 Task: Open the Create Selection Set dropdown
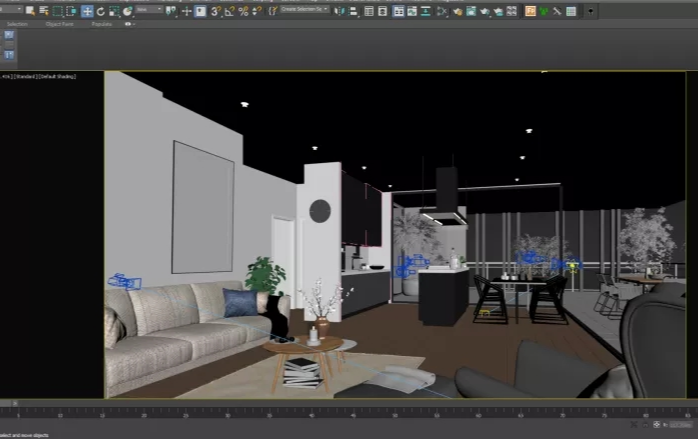304,9
